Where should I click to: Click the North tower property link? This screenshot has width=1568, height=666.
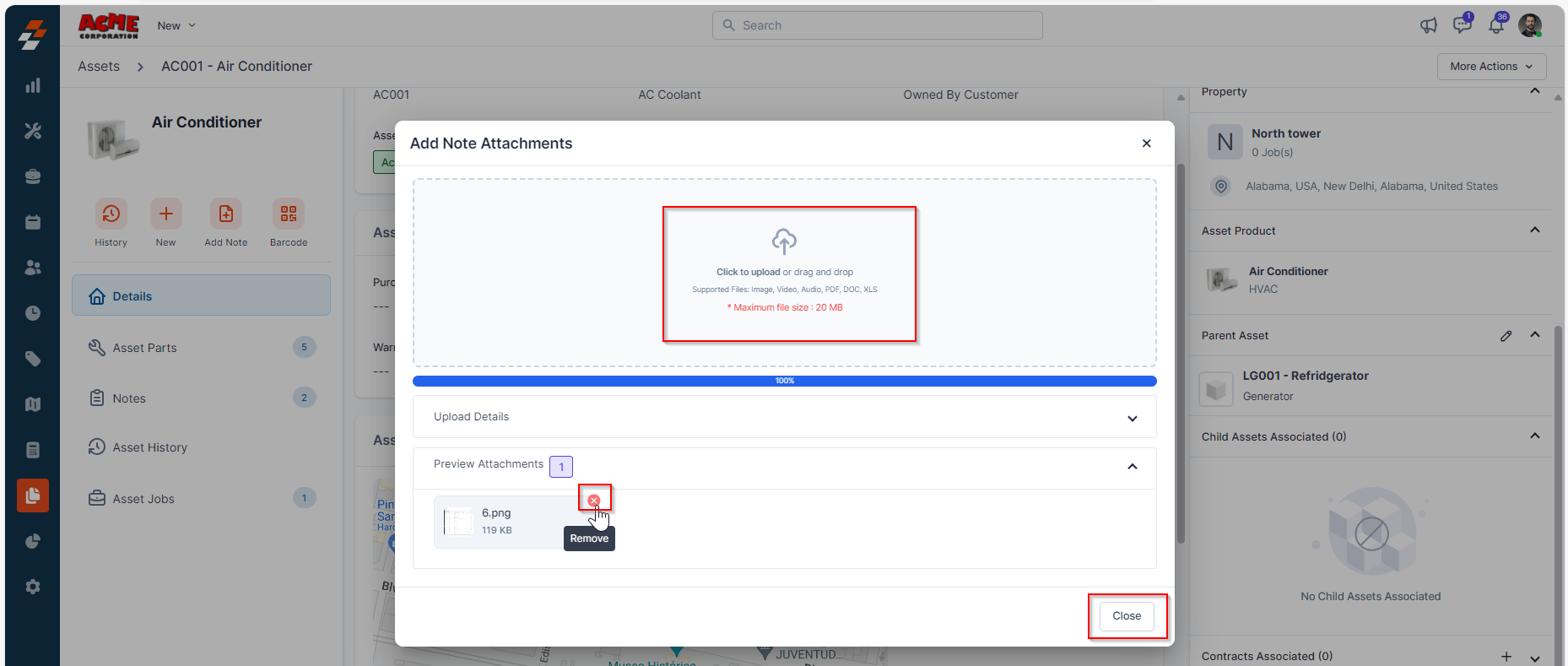[x=1286, y=133]
